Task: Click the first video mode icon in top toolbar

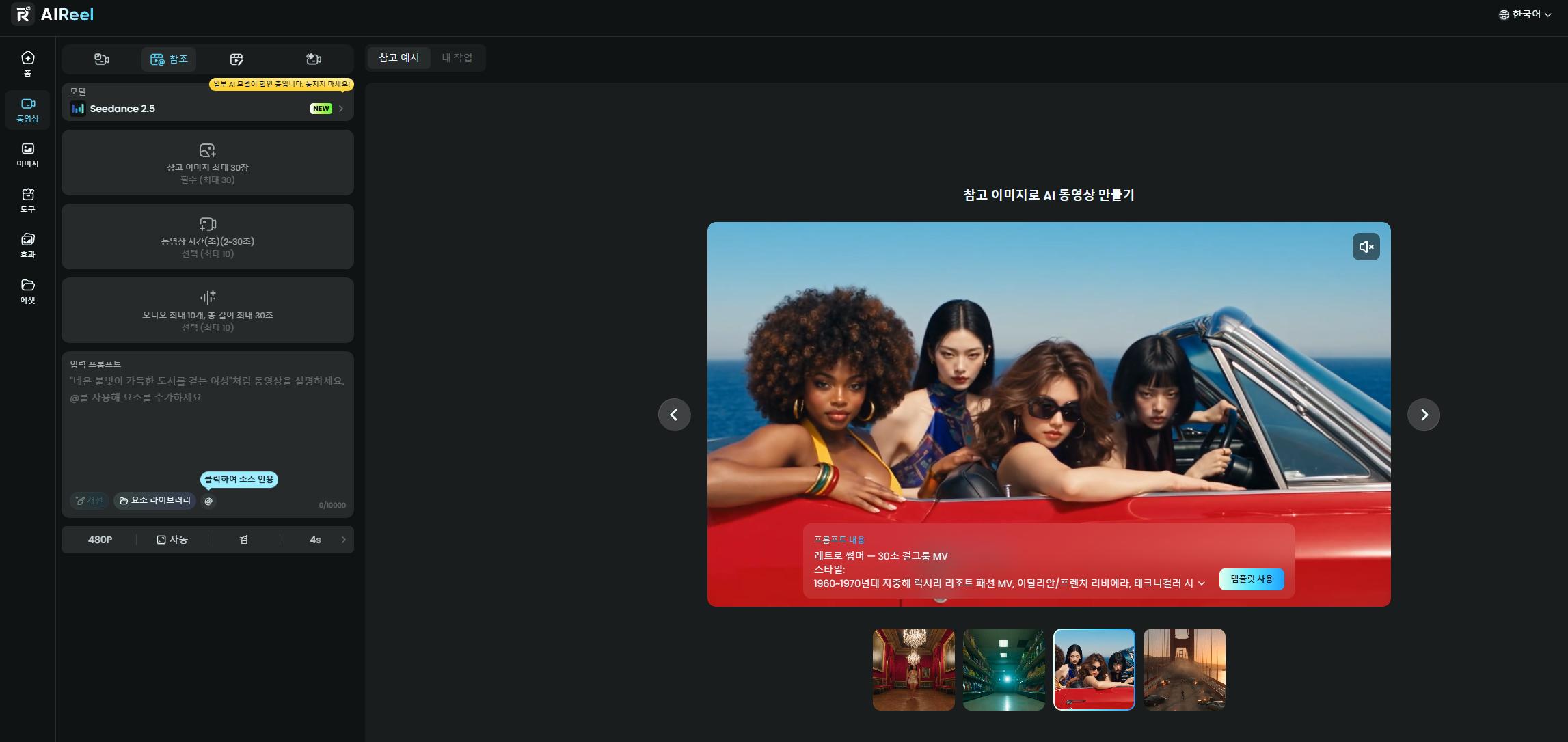Action: 102,59
